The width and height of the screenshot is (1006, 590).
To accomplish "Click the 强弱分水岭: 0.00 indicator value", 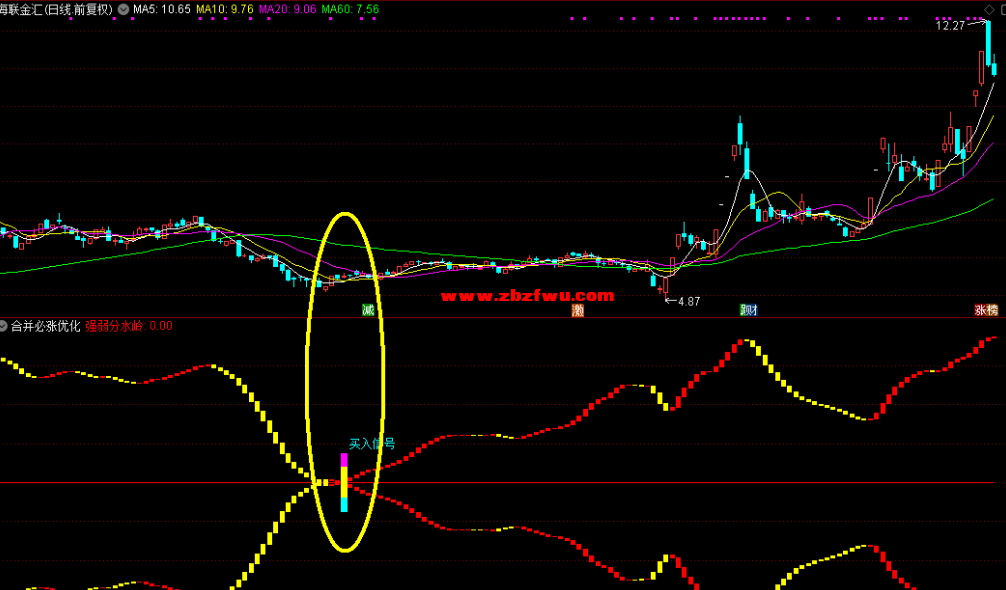I will pyautogui.click(x=129, y=326).
